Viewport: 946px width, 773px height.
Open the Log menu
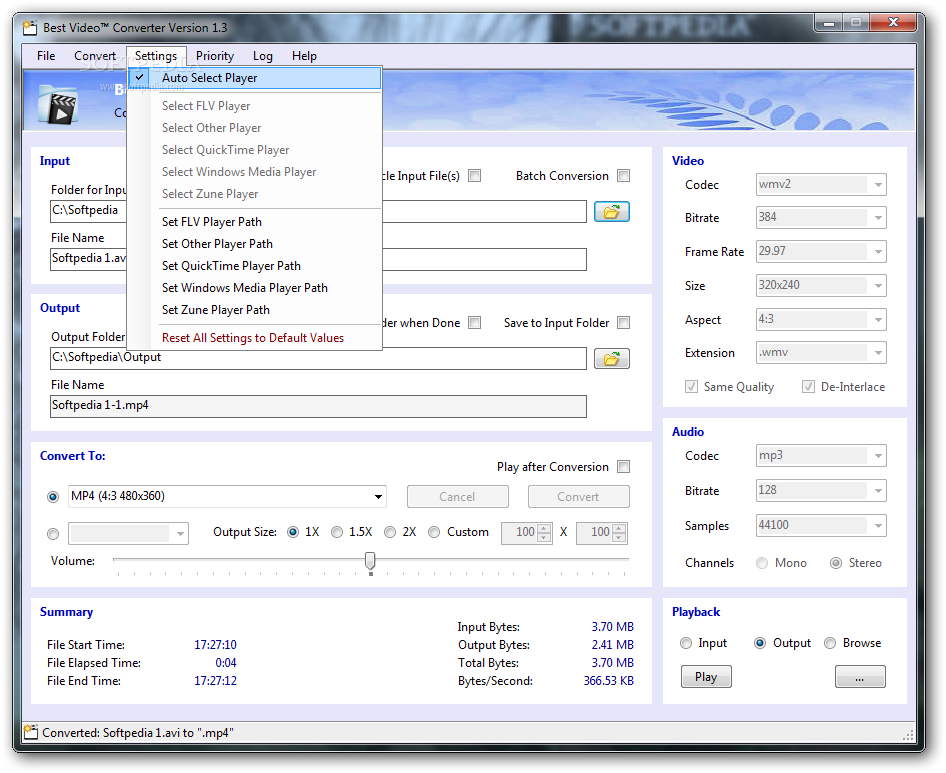[x=262, y=56]
